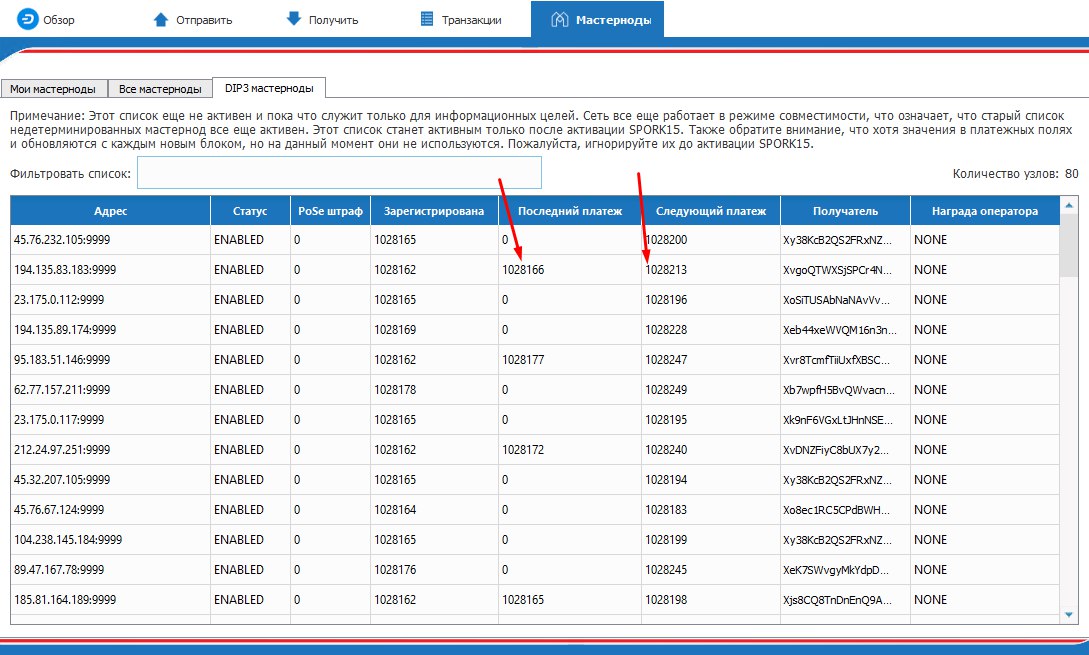Screen dimensions: 1089x655
Task: Open the Overview (Обзор) Dash icon
Action: tap(28, 19)
